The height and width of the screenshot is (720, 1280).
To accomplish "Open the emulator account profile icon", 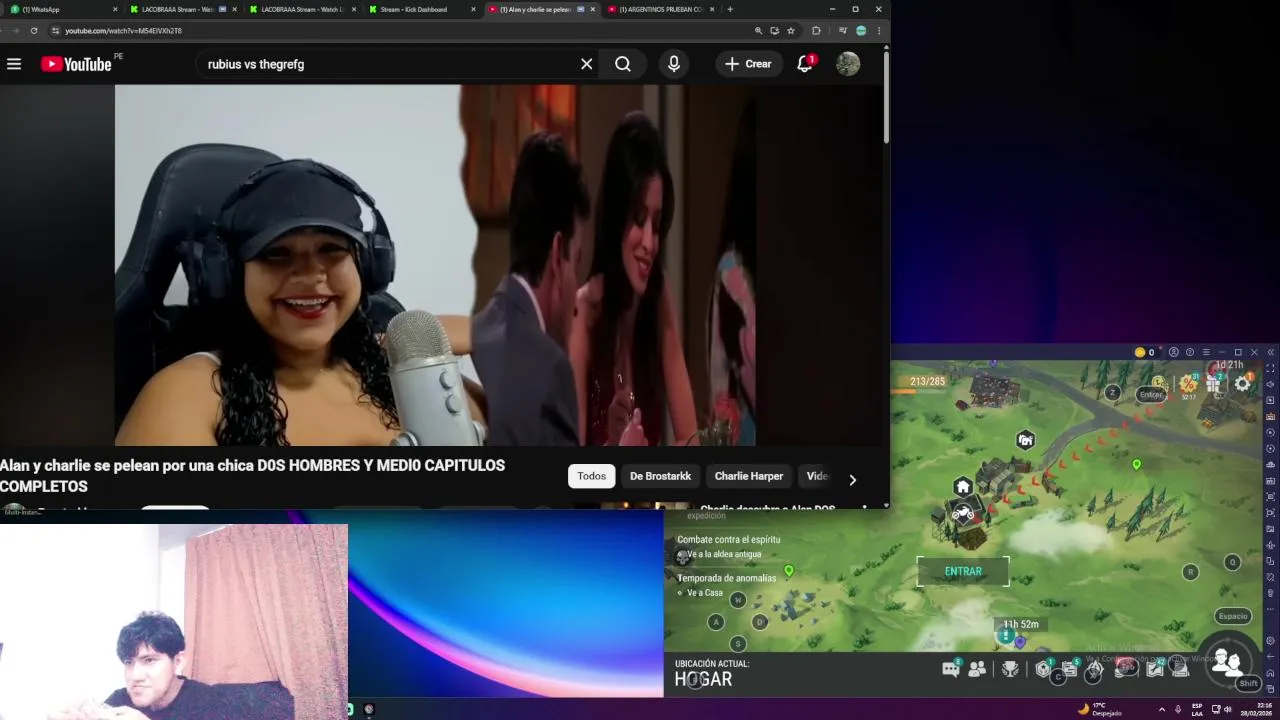I will click(x=1174, y=352).
